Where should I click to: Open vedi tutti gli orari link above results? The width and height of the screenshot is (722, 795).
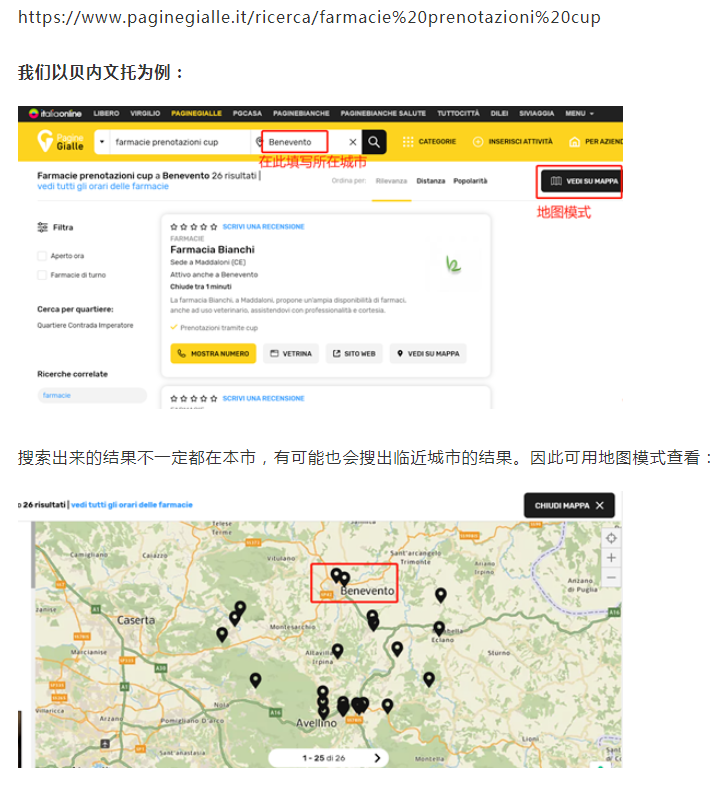point(103,186)
